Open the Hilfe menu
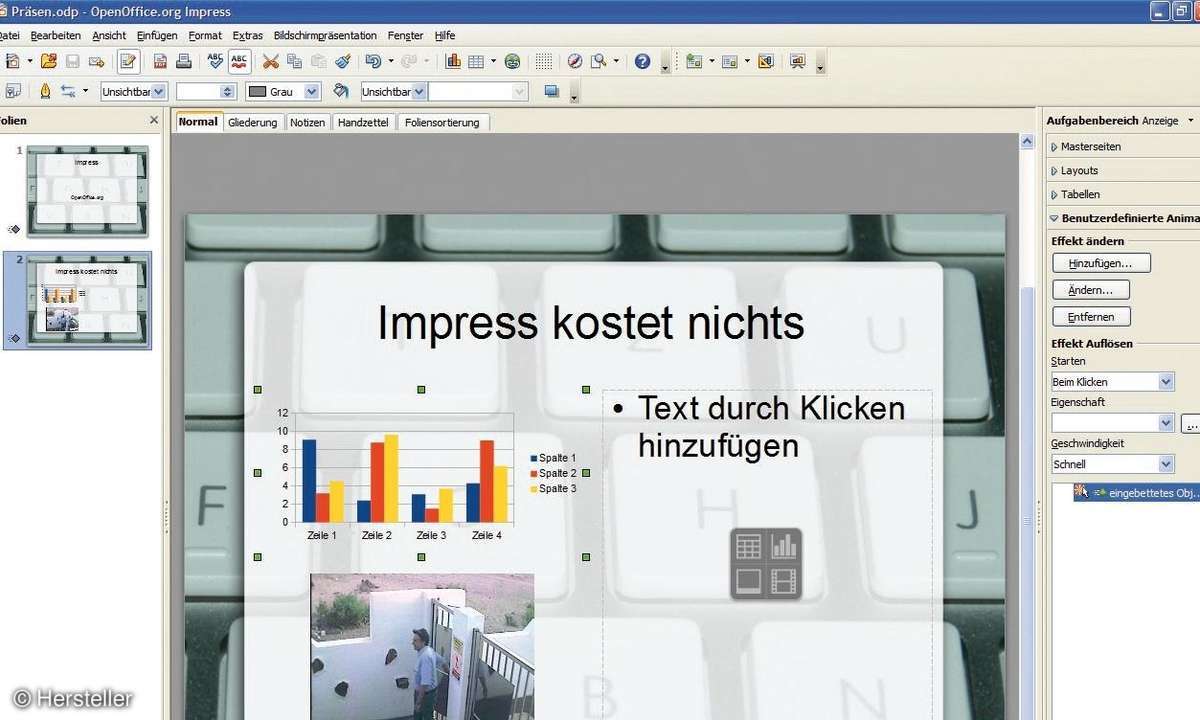This screenshot has width=1200, height=720. pyautogui.click(x=444, y=36)
